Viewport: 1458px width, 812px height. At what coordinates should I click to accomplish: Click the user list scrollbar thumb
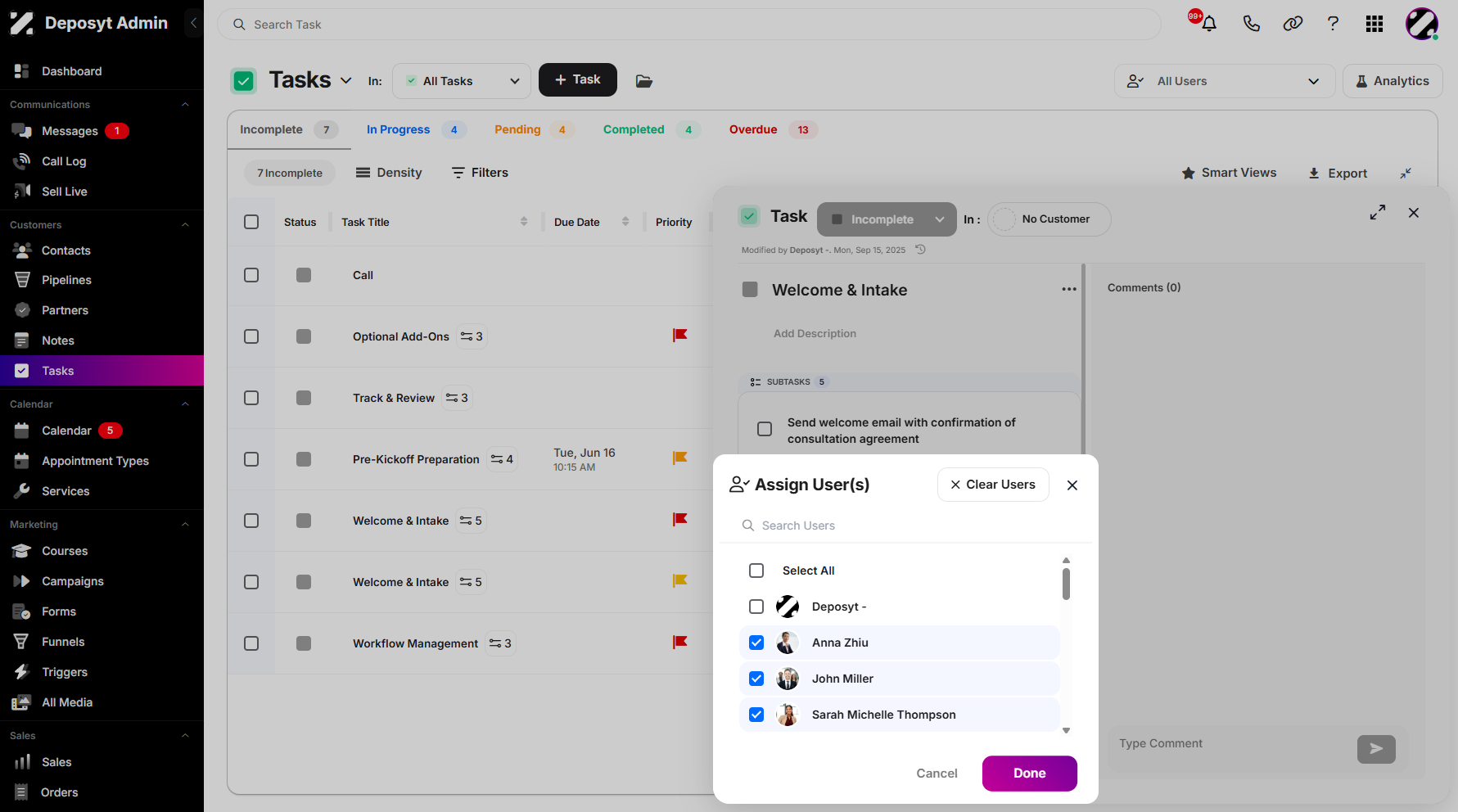[x=1066, y=584]
